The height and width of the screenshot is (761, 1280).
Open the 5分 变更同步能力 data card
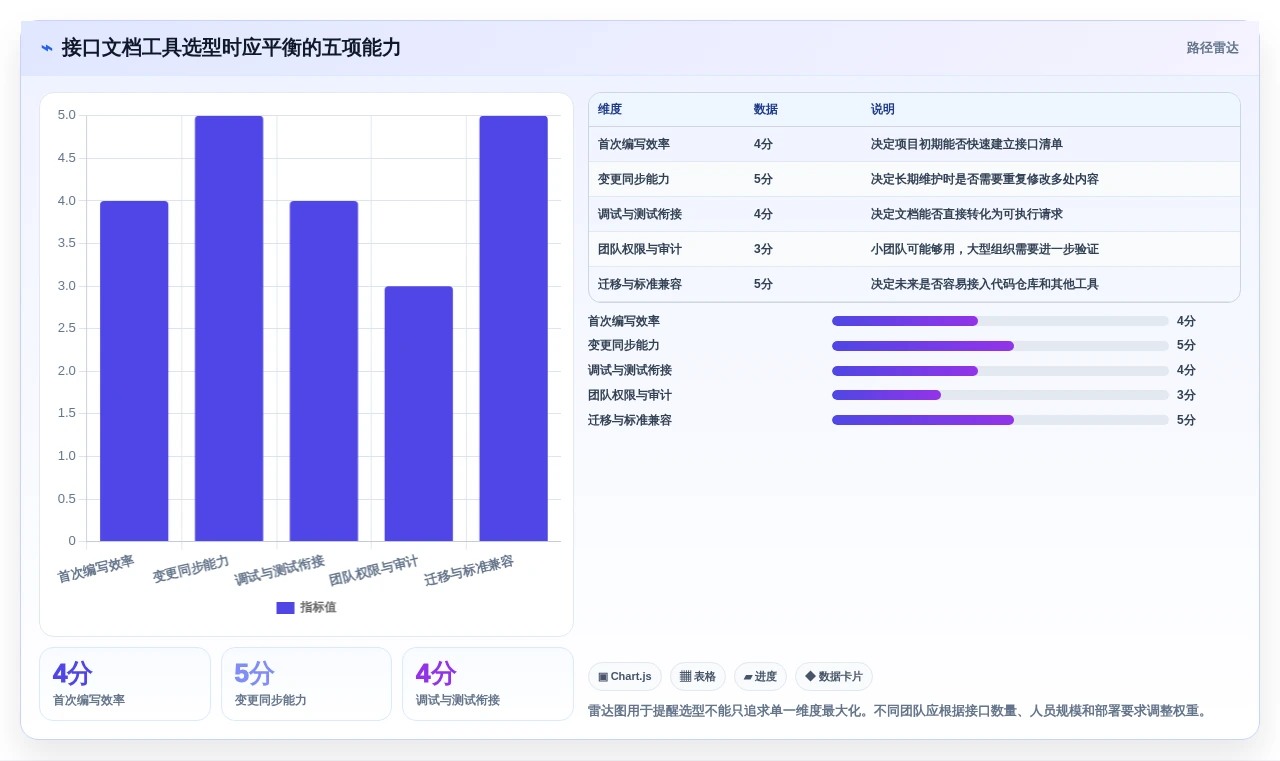click(x=306, y=684)
